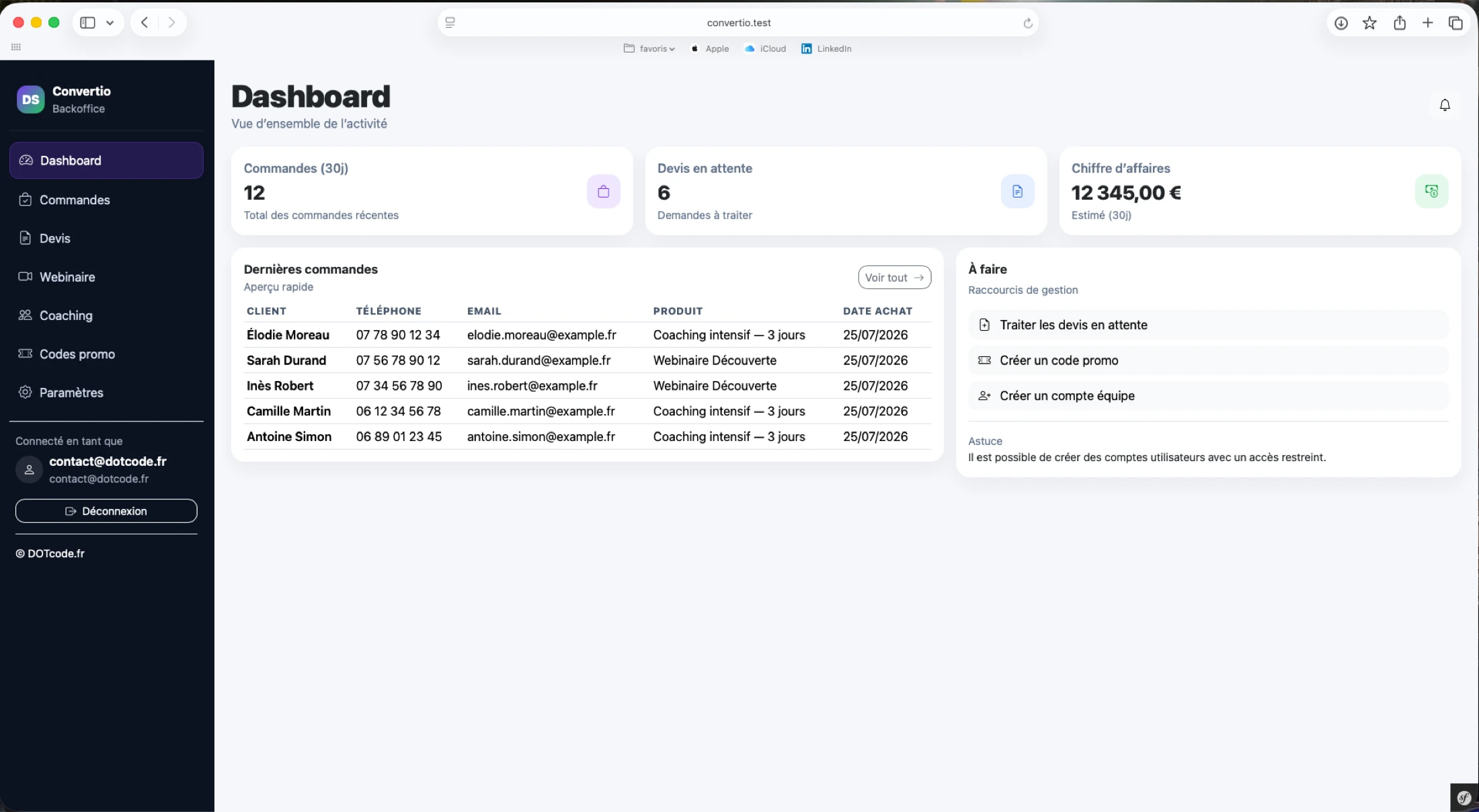This screenshot has width=1479, height=812.
Task: Click phone number 06 89 01 23 45
Action: coord(399,437)
